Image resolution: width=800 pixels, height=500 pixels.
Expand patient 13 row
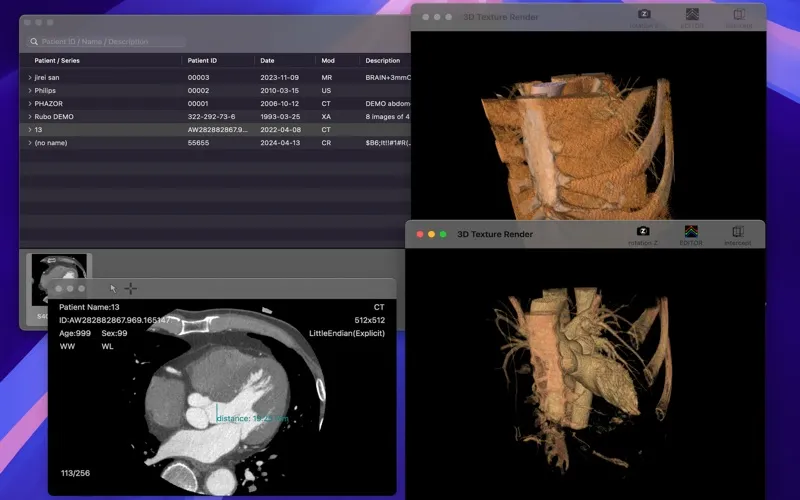[x=30, y=130]
